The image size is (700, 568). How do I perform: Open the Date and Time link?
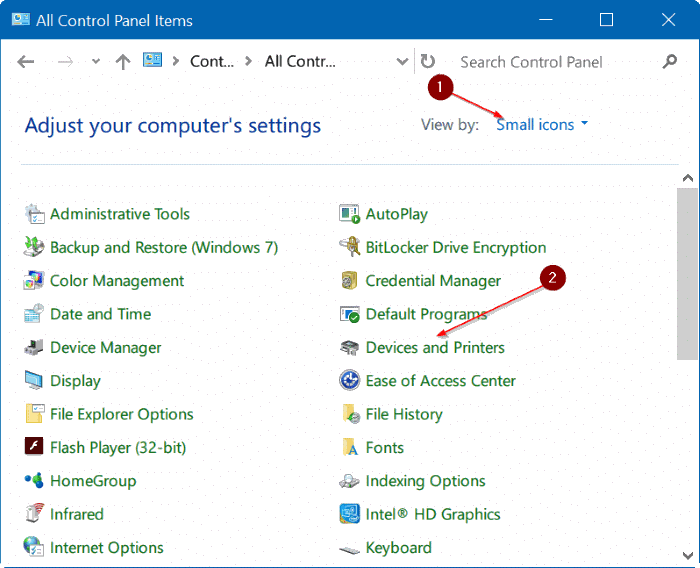point(101,314)
